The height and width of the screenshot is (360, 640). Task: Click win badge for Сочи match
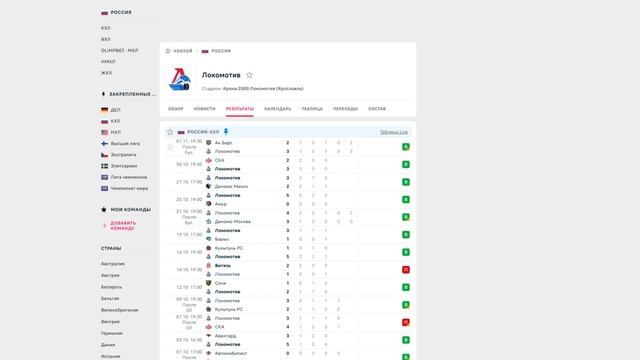[x=406, y=287]
